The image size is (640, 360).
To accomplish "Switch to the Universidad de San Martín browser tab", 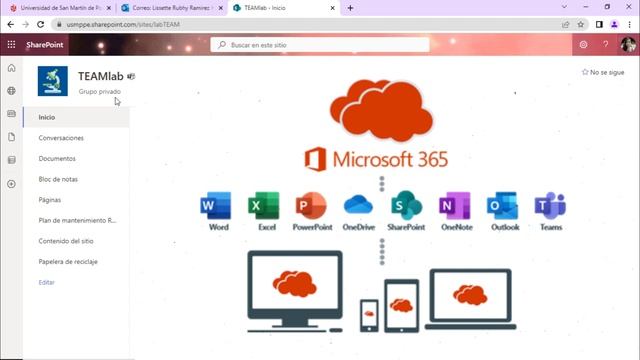I will (60, 8).
